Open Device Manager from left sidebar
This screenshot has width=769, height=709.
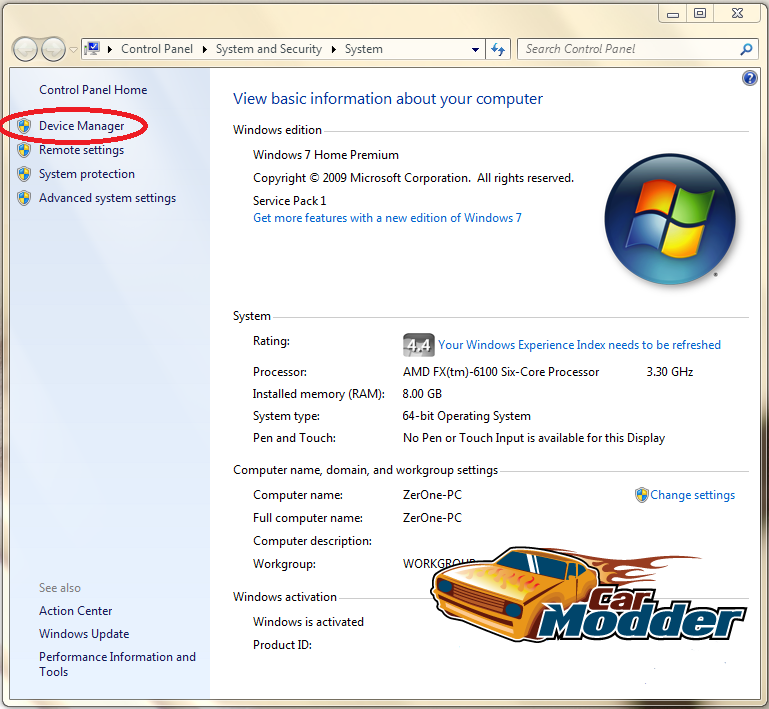click(81, 126)
